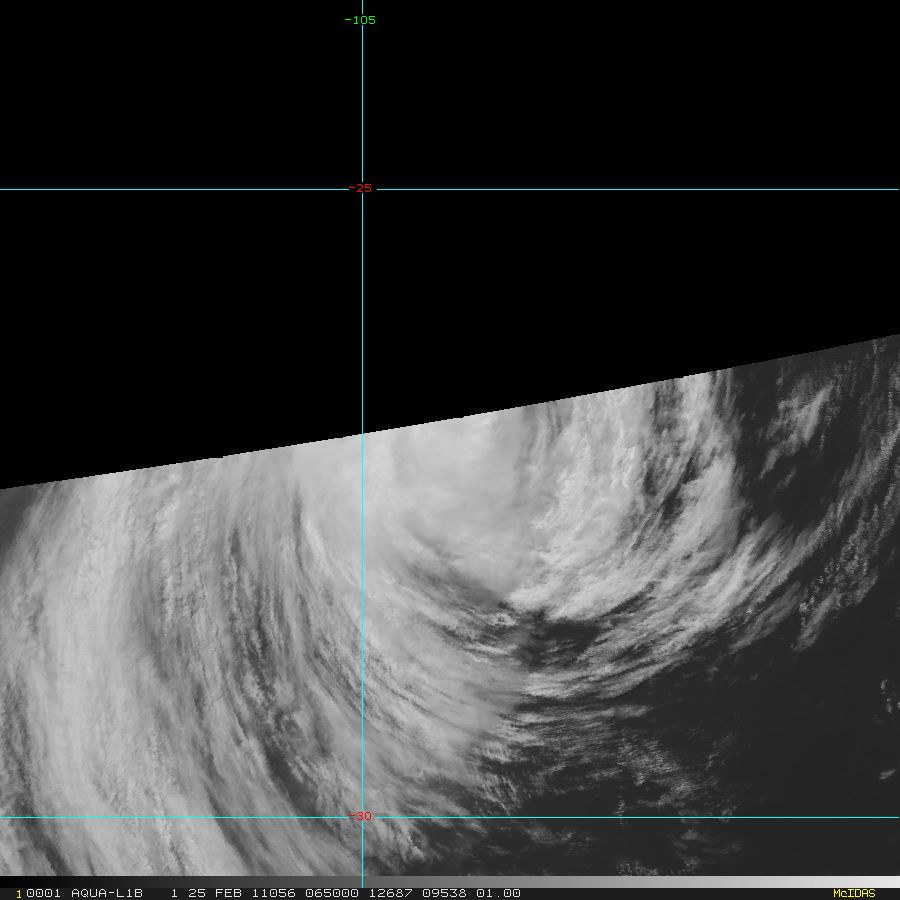Click the red -25 latitude label
Image resolution: width=900 pixels, height=900 pixels.
click(360, 188)
